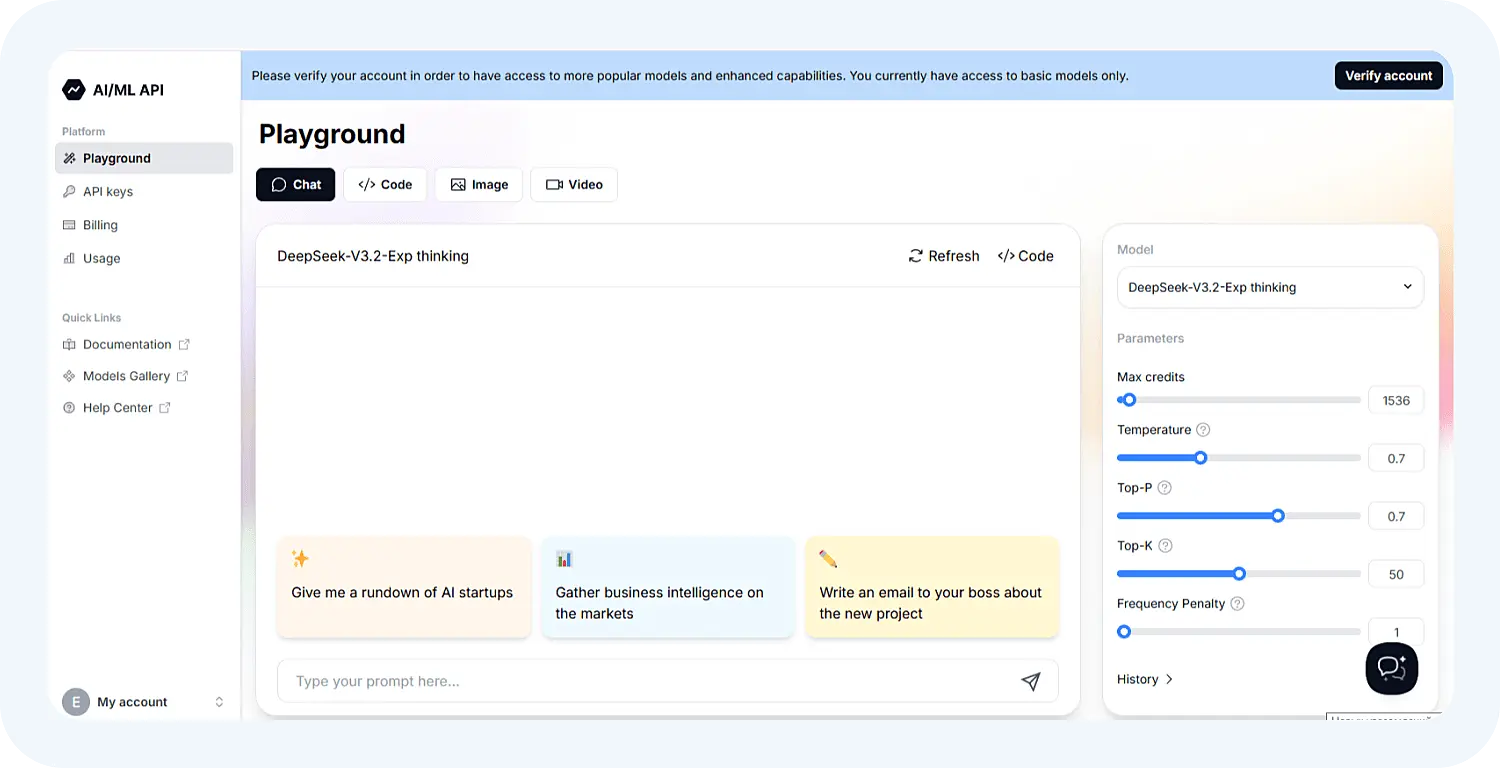
Task: Click the AI/ML API logo icon
Action: coord(73,90)
